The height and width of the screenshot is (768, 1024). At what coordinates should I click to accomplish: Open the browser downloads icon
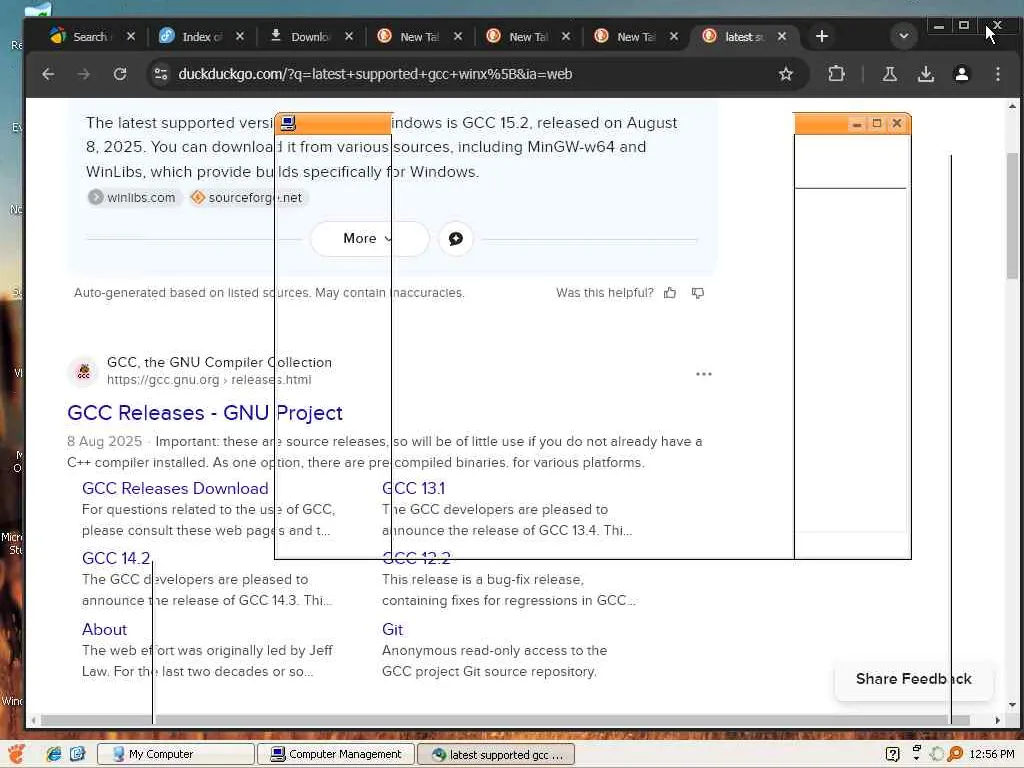coord(925,74)
